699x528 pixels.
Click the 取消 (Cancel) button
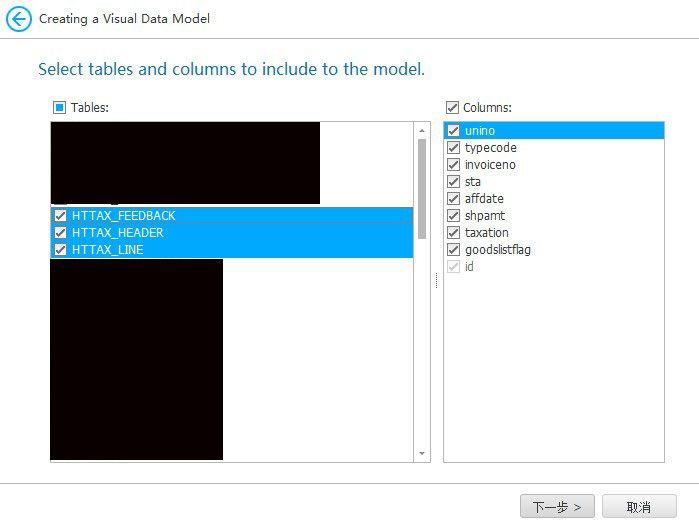pos(639,507)
